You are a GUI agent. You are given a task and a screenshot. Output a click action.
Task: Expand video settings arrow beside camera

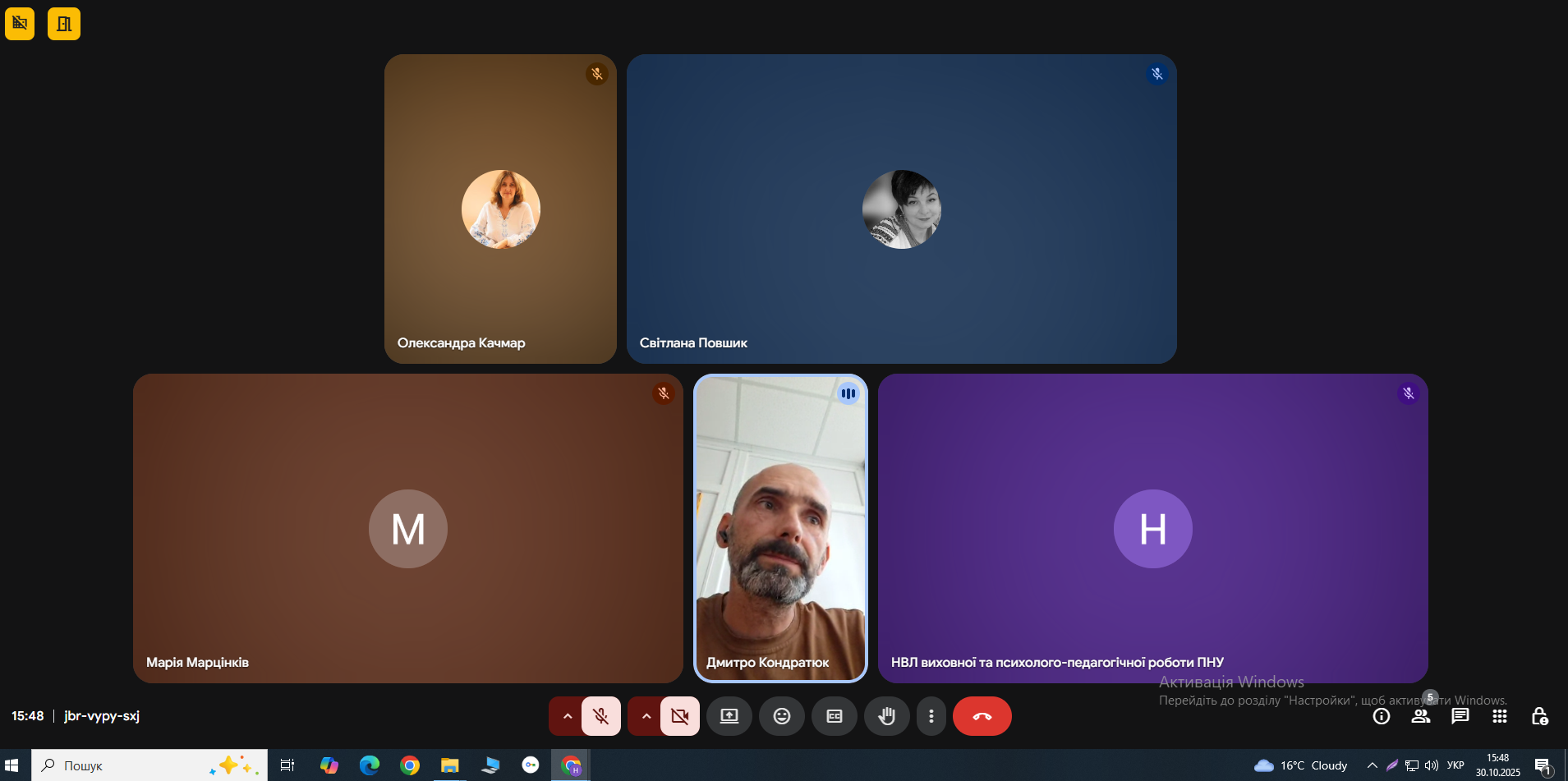pos(646,716)
